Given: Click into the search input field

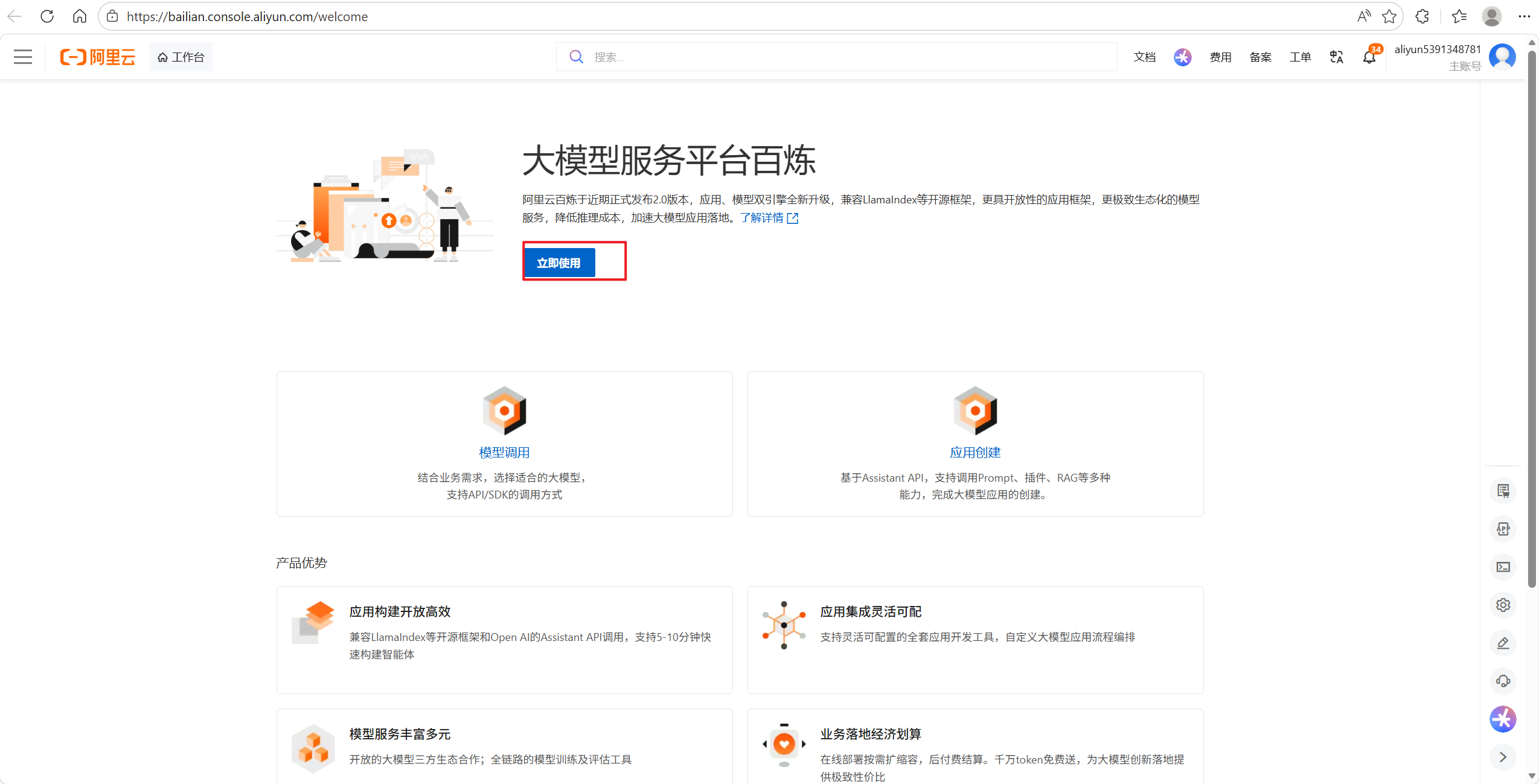Looking at the screenshot, I should click(x=845, y=57).
